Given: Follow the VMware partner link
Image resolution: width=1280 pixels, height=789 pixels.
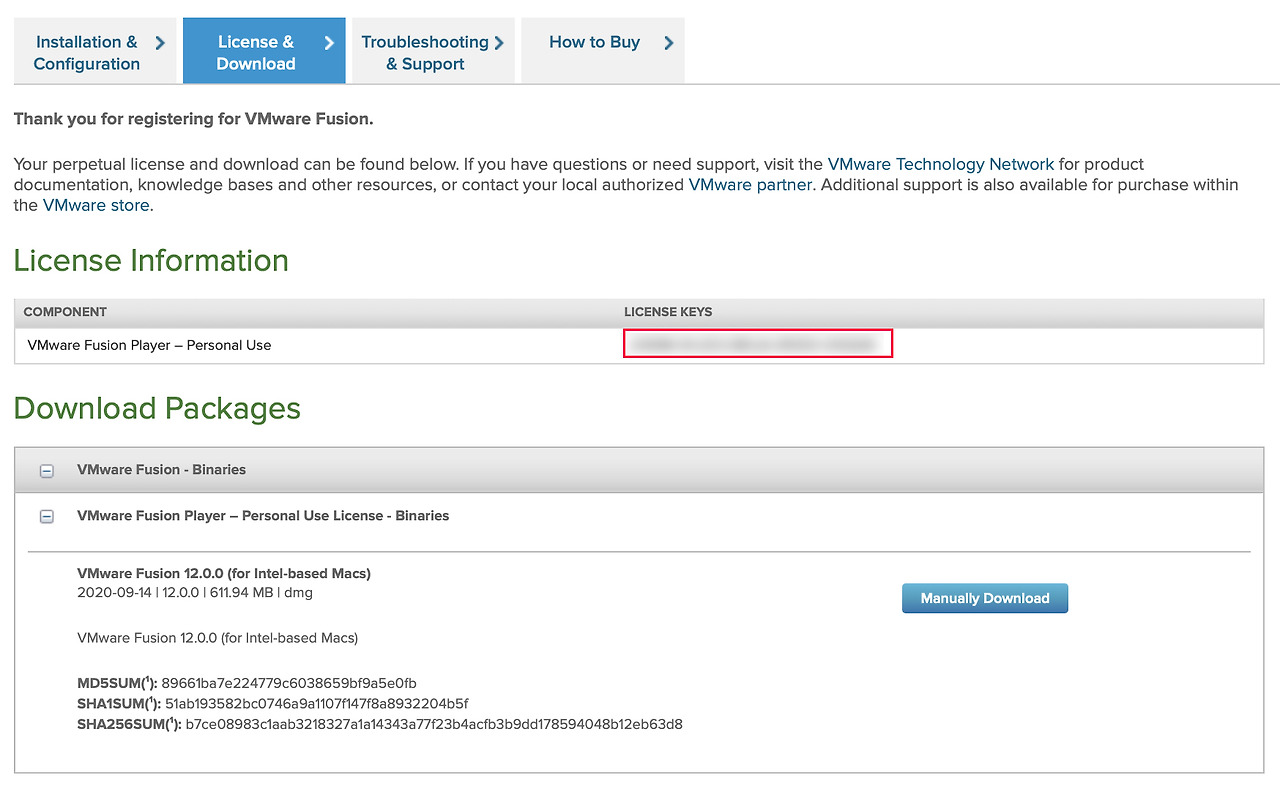Looking at the screenshot, I should pyautogui.click(x=750, y=185).
